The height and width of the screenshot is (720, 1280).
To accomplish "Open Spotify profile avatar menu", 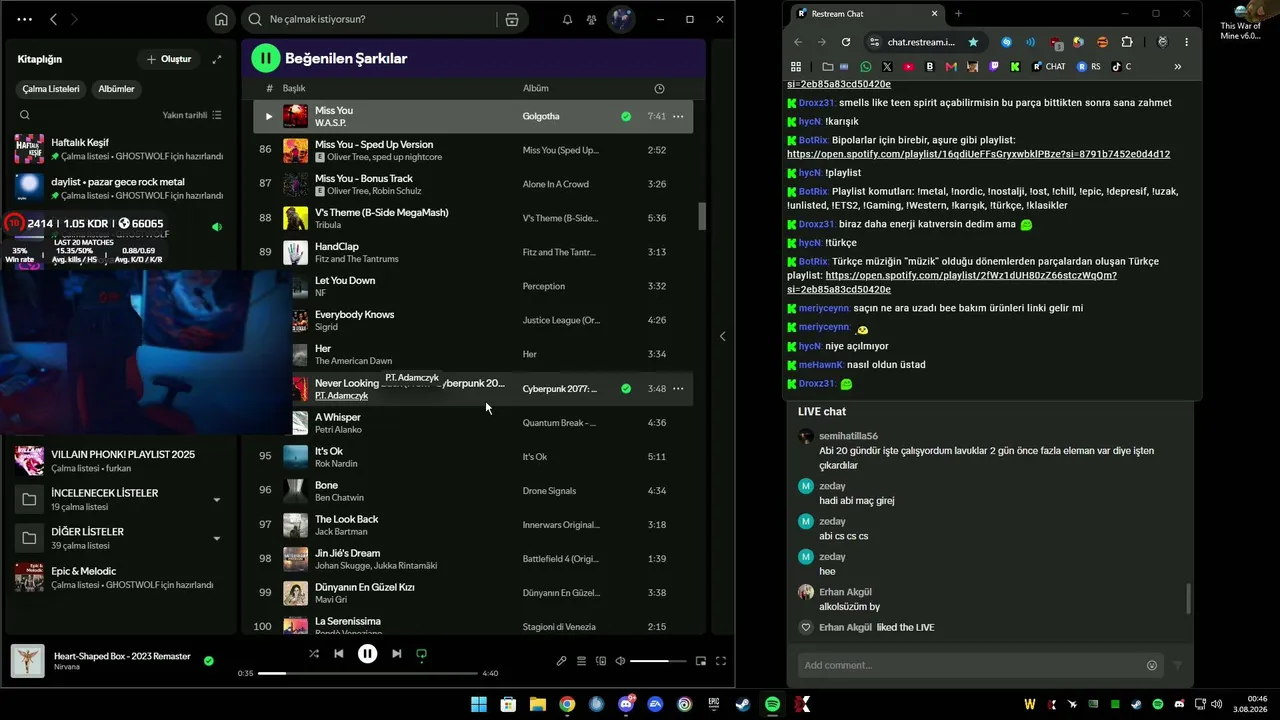I will 621,19.
